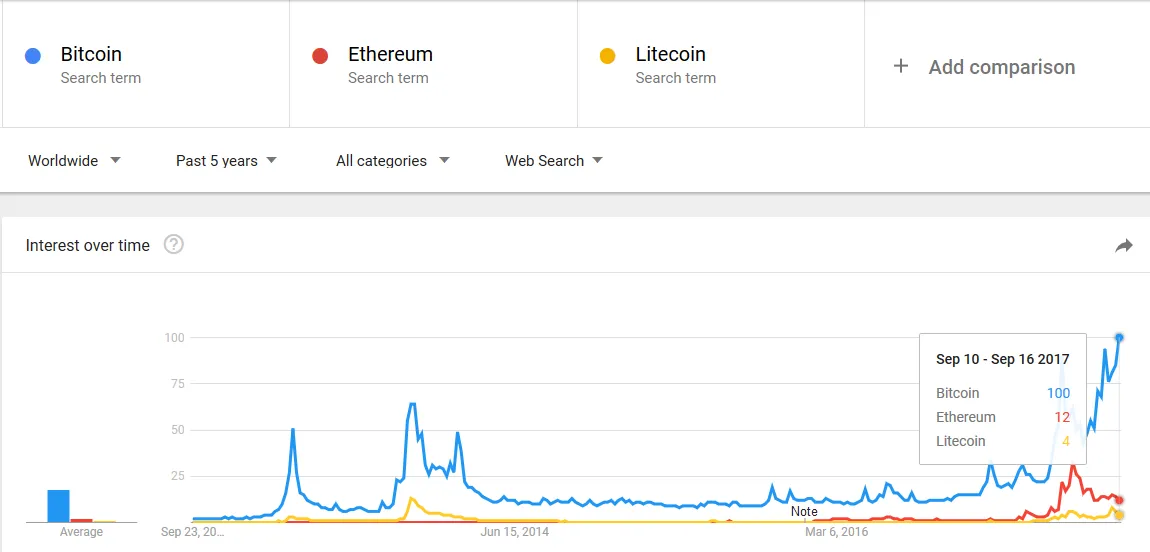The image size is (1150, 552).
Task: Open the Web Search type dropdown
Action: pyautogui.click(x=553, y=161)
